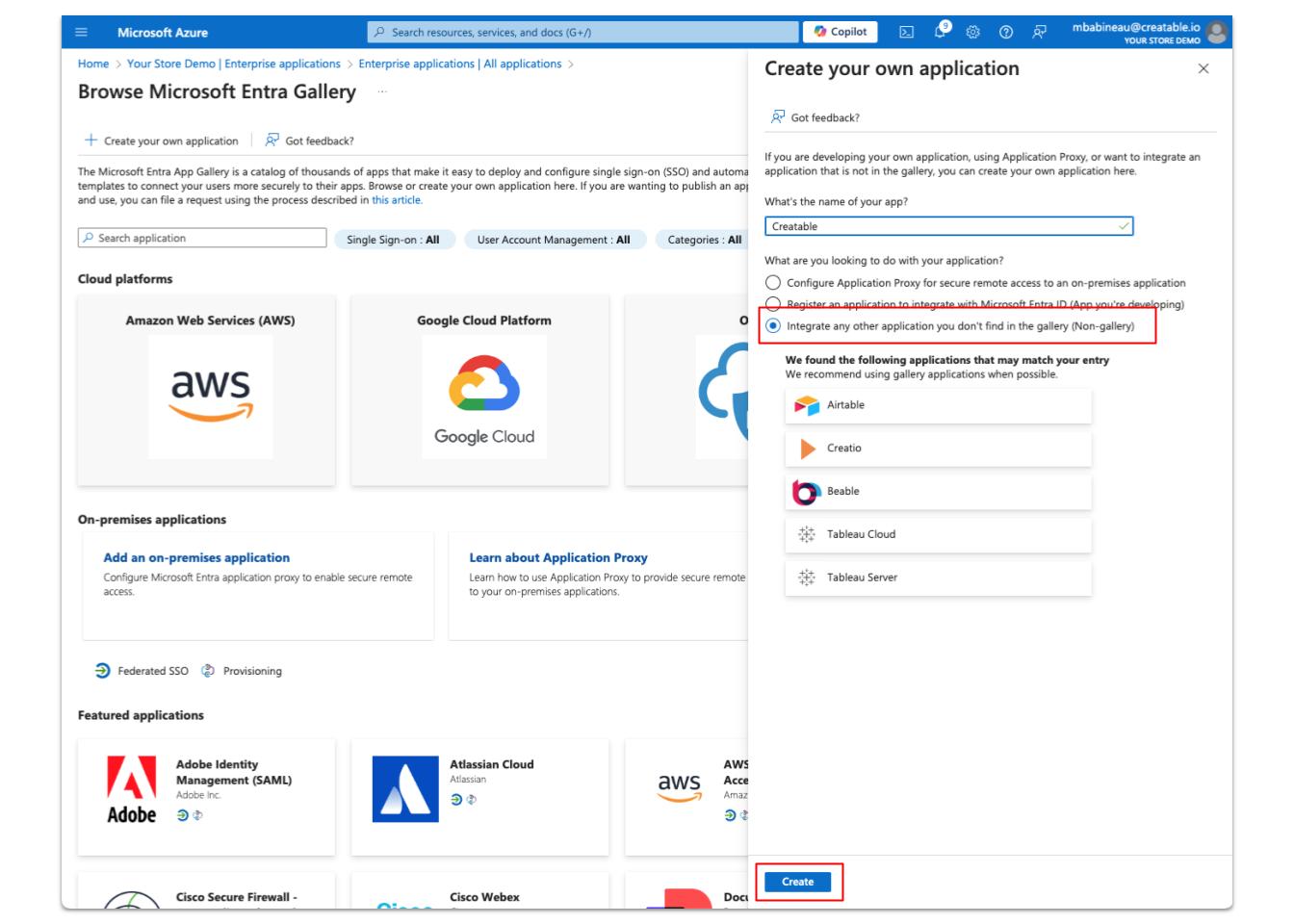The image size is (1294, 924).
Task: Click the Create your own application command
Action: (162, 141)
